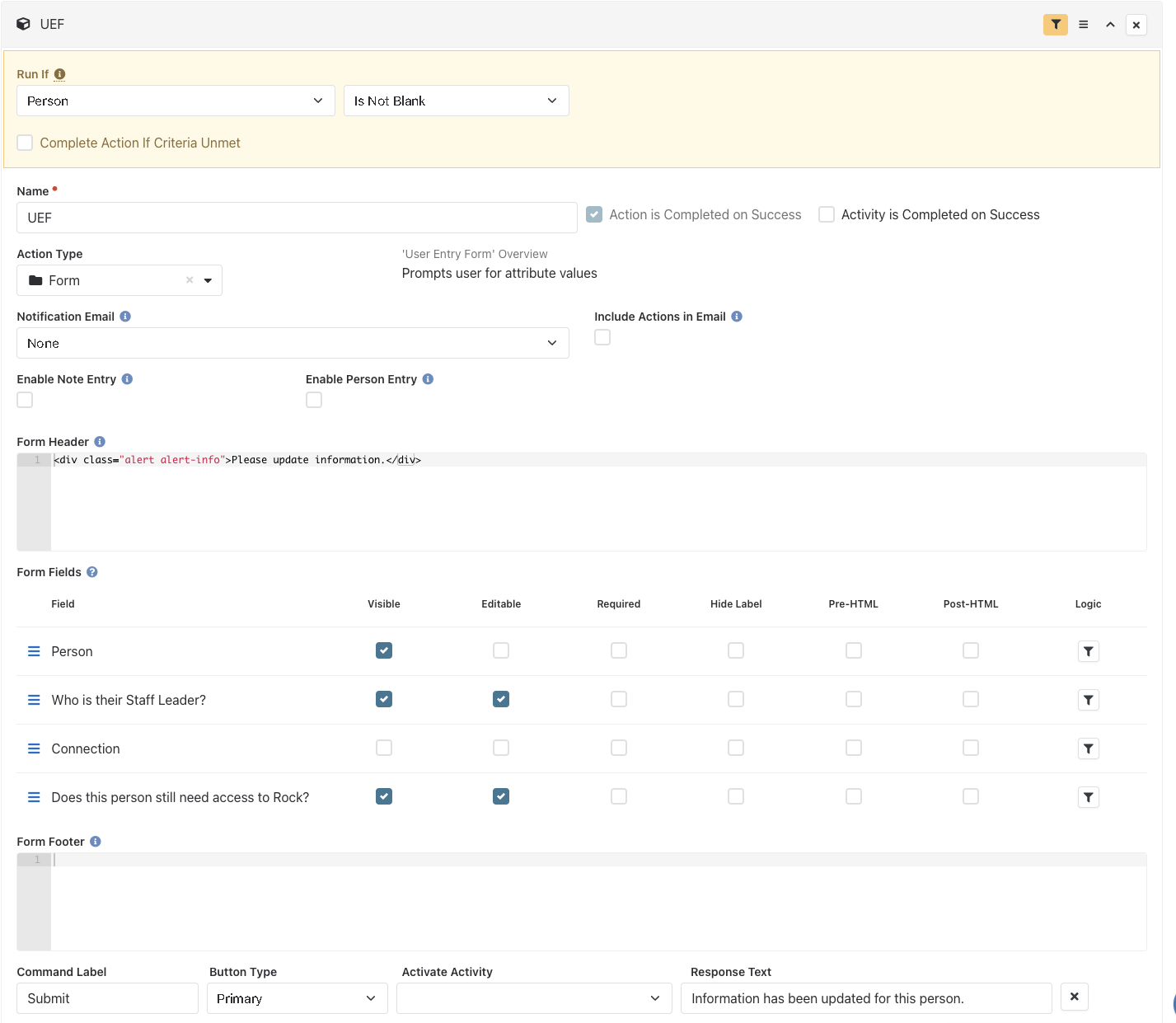Collapse the UEF action panel chevron
The image size is (1176, 1023).
[x=1110, y=25]
